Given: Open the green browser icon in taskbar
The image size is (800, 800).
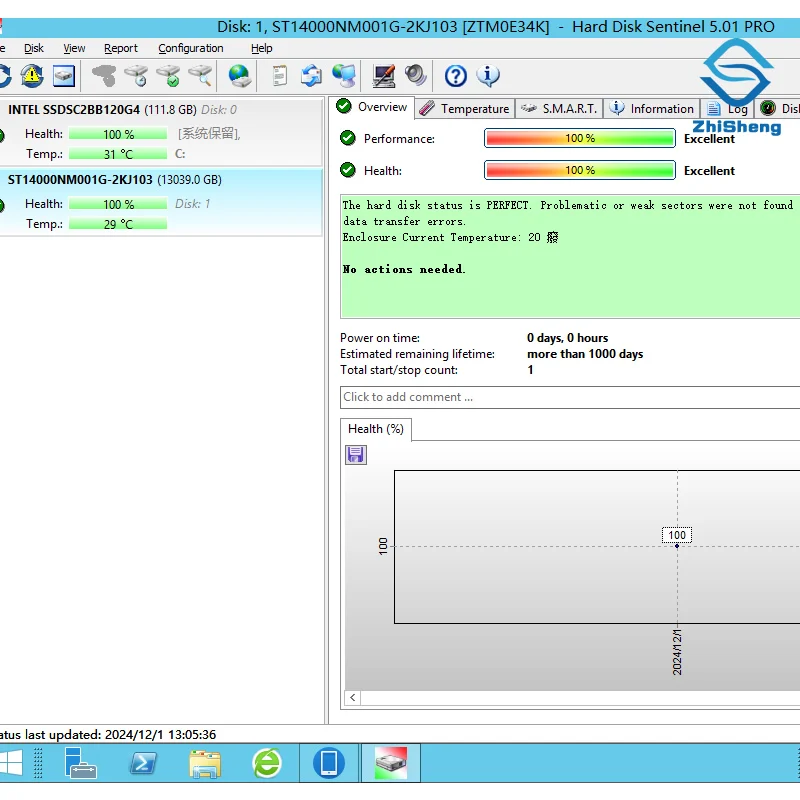Looking at the screenshot, I should coord(267,763).
